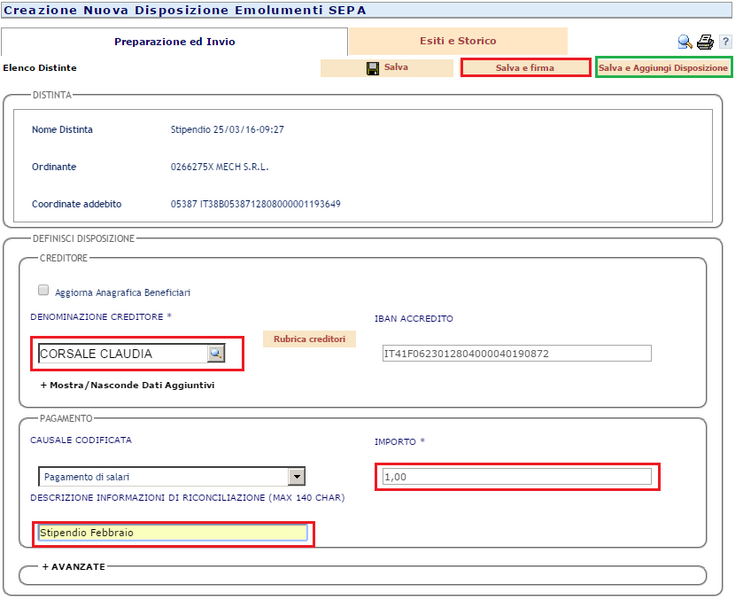743x600 pixels.
Task: Go to the Elenco Distinte link
Action: pyautogui.click(x=40, y=68)
